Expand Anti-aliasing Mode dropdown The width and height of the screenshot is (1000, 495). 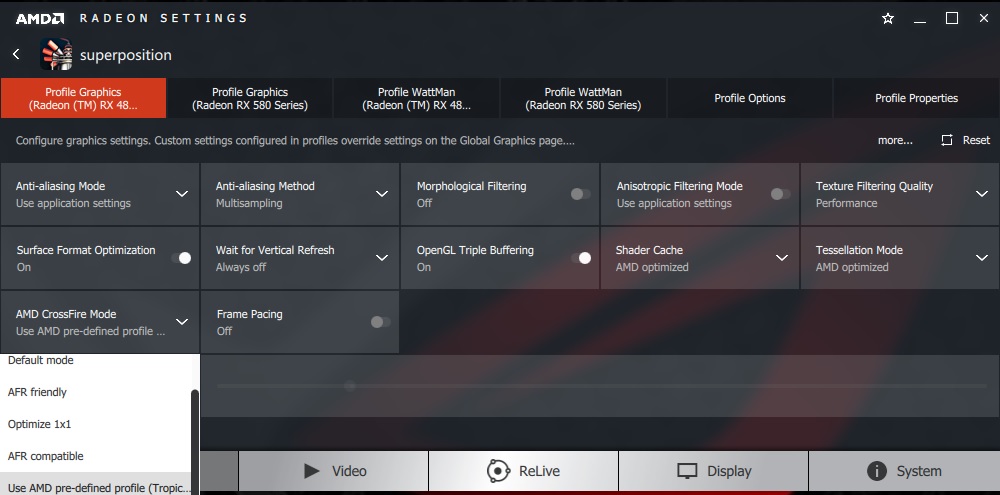tap(182, 194)
